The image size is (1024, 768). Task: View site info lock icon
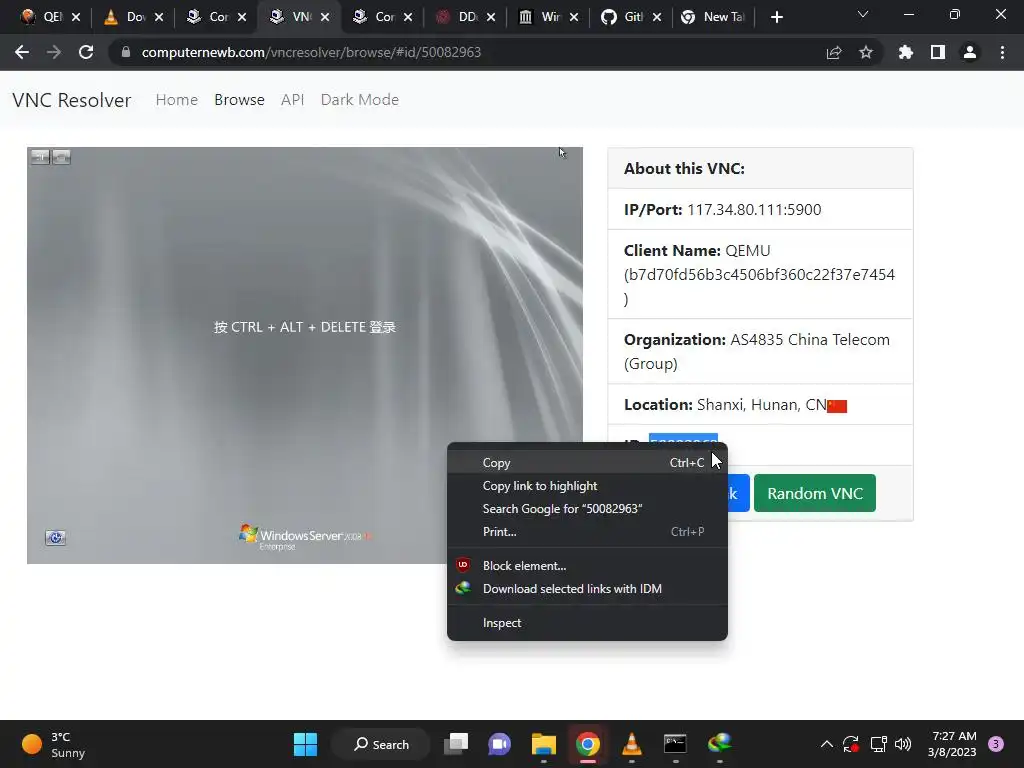pyautogui.click(x=125, y=52)
